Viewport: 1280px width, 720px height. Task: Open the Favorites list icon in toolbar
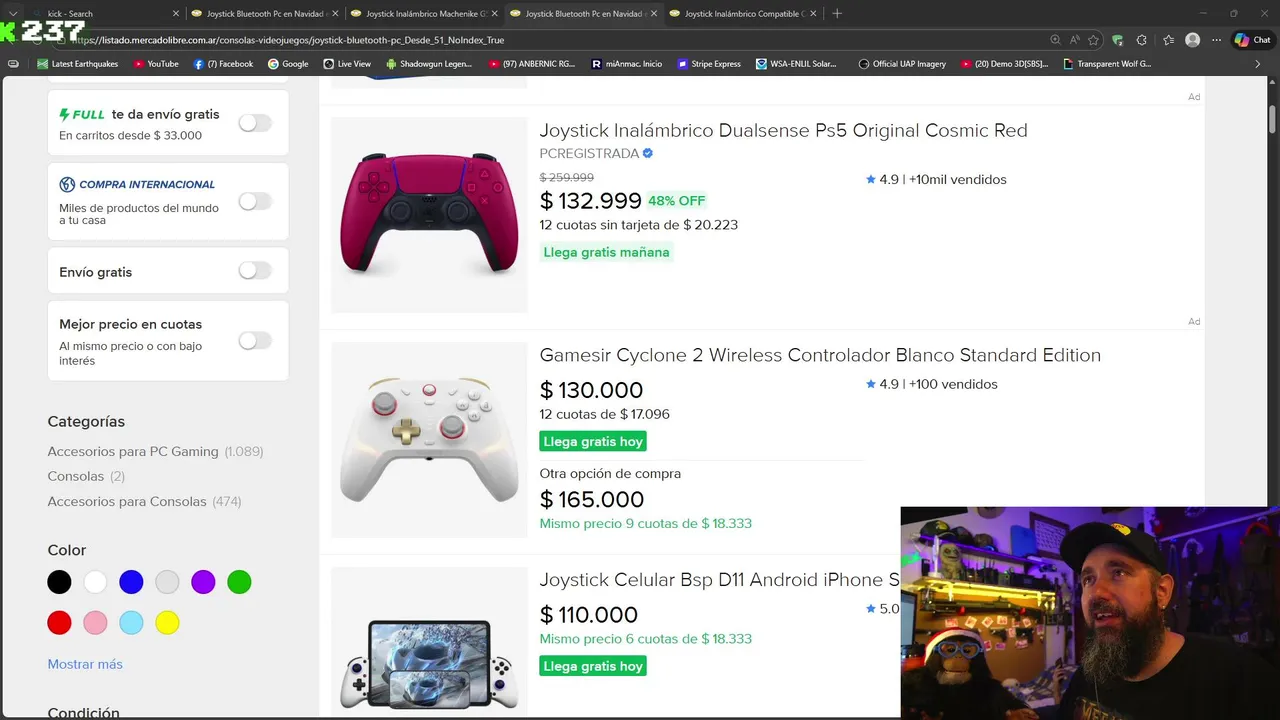[x=1168, y=40]
